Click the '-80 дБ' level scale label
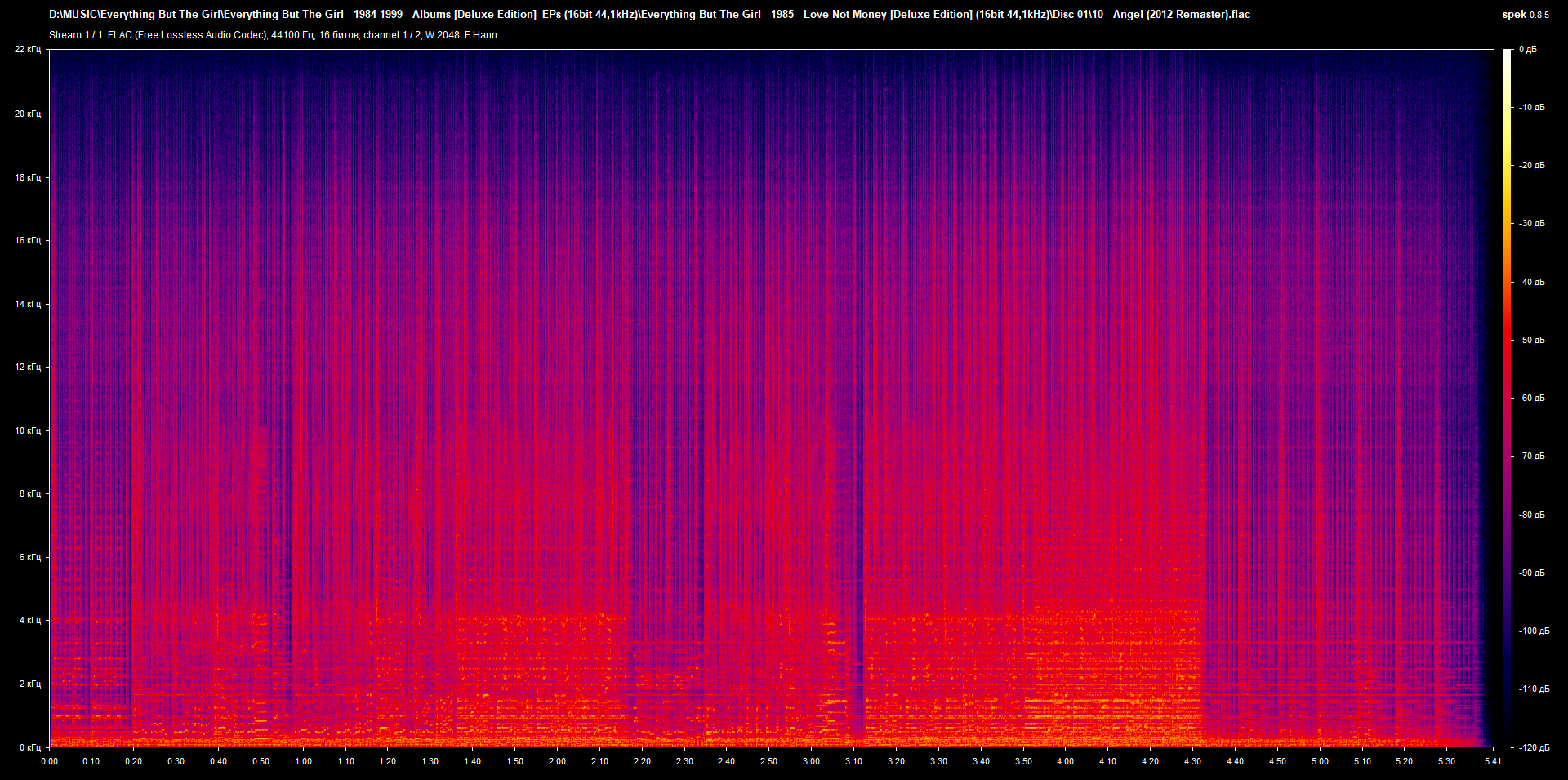Image resolution: width=1568 pixels, height=780 pixels. [x=1531, y=515]
